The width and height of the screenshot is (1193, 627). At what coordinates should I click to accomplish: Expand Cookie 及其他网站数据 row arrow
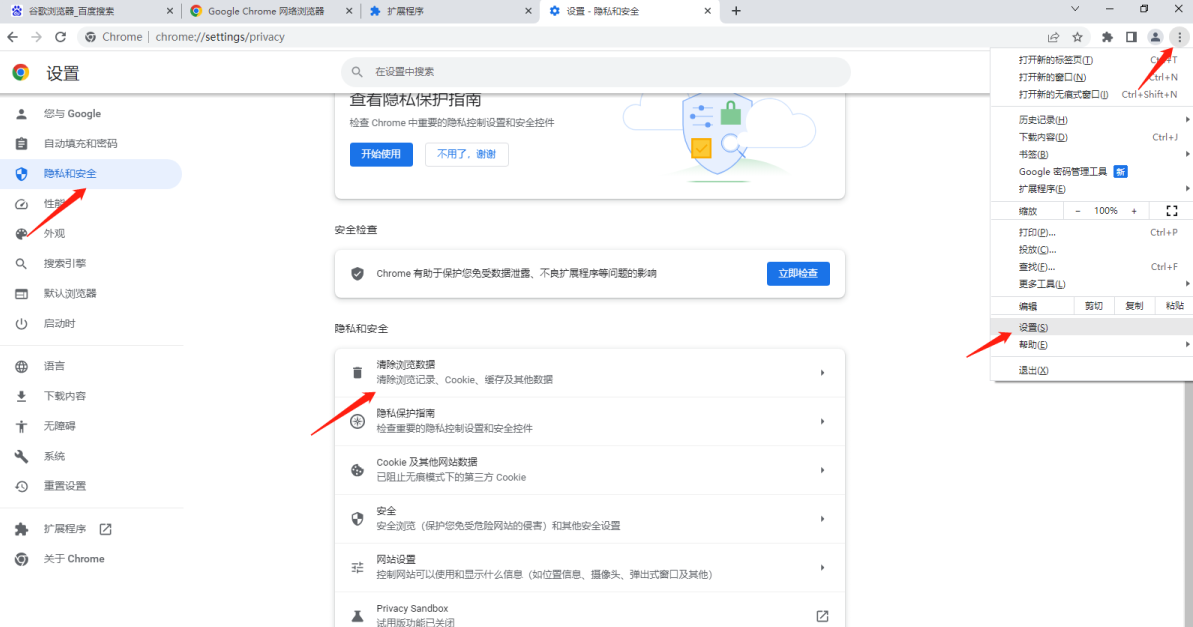(822, 470)
